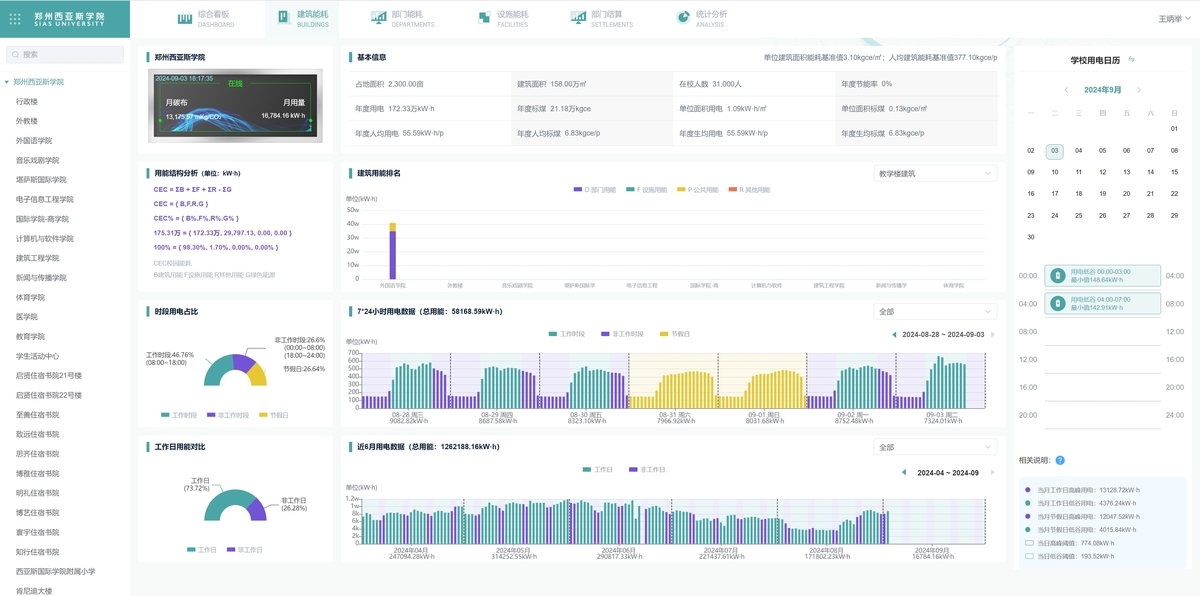This screenshot has height=596, width=1200.
Task: Select 音乐戏剧学院 in the tree
Action: (x=37, y=160)
